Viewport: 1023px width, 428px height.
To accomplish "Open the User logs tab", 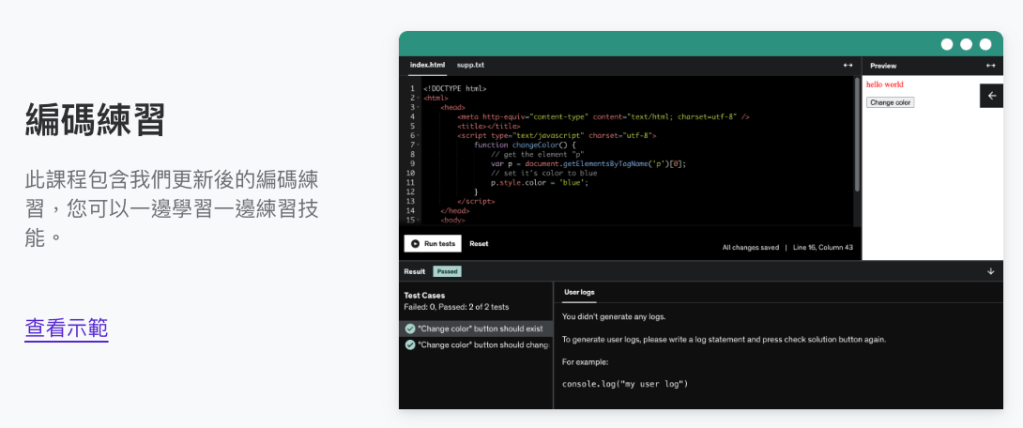I will (579, 292).
